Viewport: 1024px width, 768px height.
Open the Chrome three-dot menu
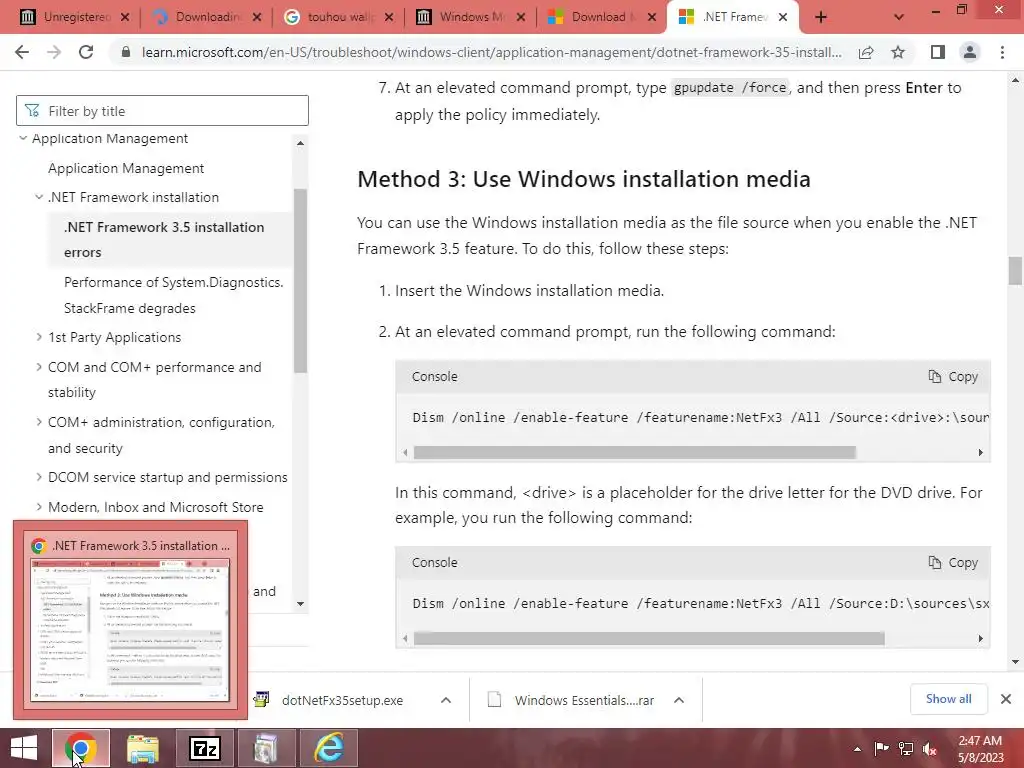(1002, 52)
